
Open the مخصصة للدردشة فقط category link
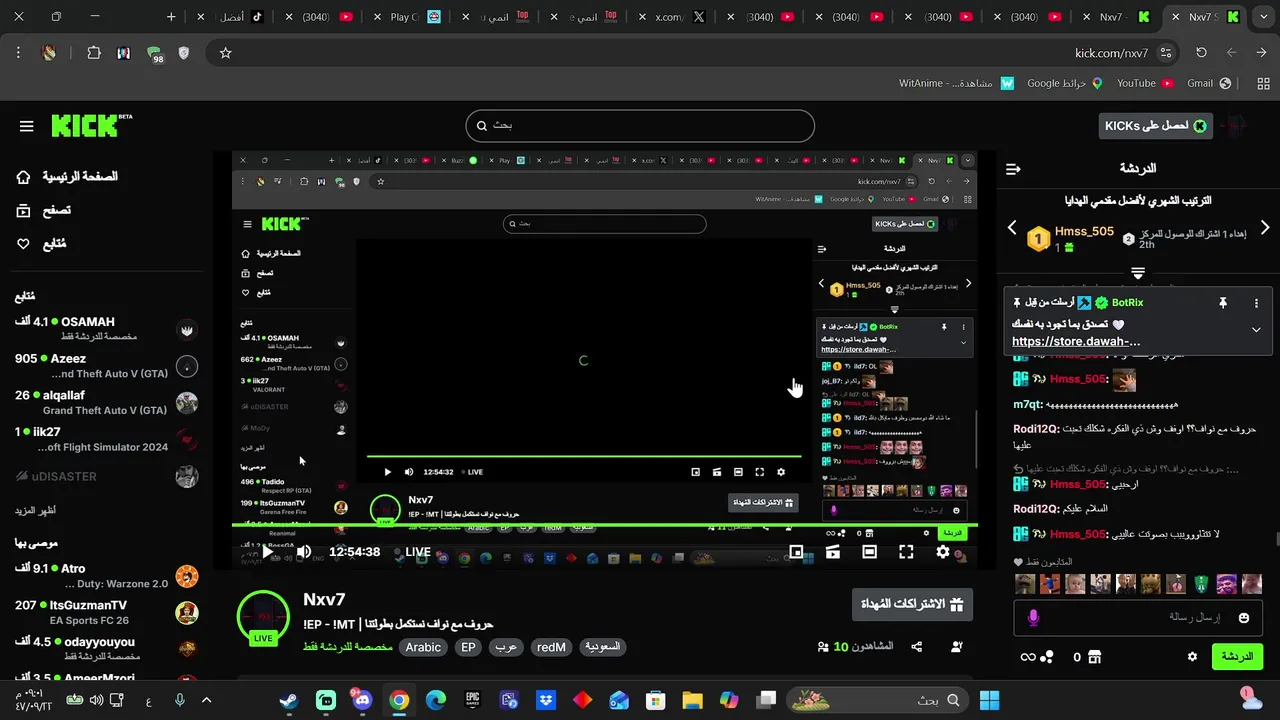(x=348, y=647)
